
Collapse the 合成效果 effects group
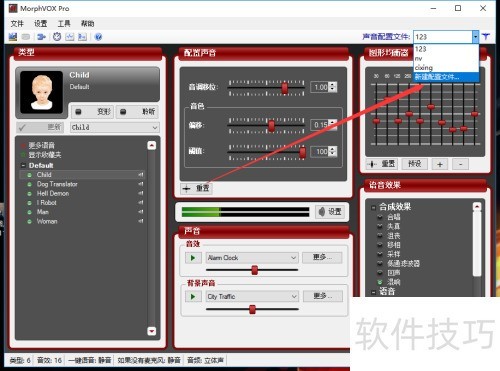click(x=373, y=207)
